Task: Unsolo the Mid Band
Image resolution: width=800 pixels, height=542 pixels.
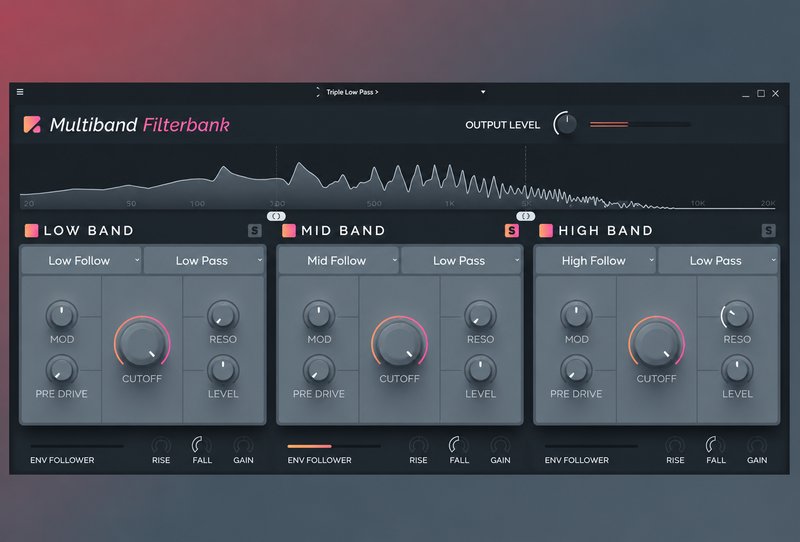Action: coord(512,231)
